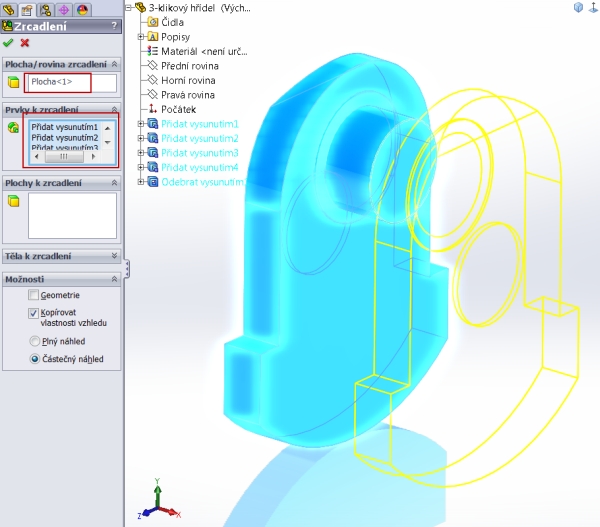
Task: Select the Plný náhled radio button
Action: [34, 341]
